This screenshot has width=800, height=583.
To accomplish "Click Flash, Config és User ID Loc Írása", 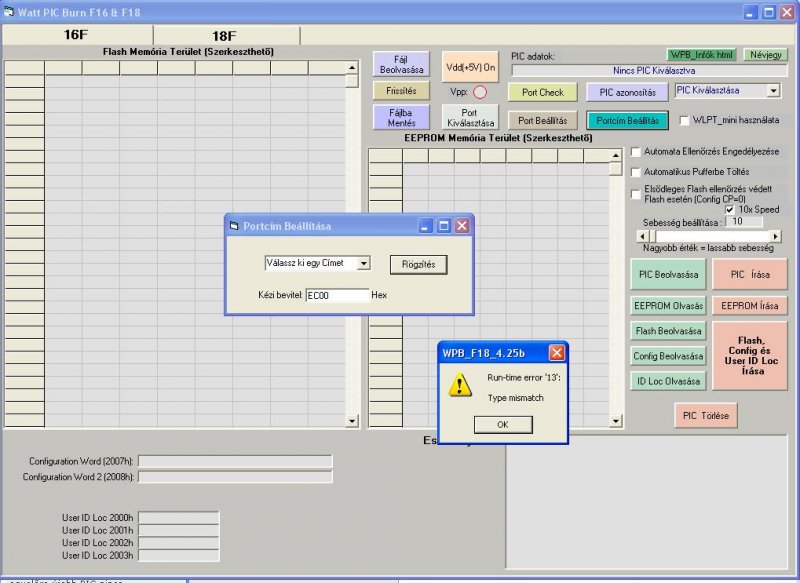I will pos(749,356).
